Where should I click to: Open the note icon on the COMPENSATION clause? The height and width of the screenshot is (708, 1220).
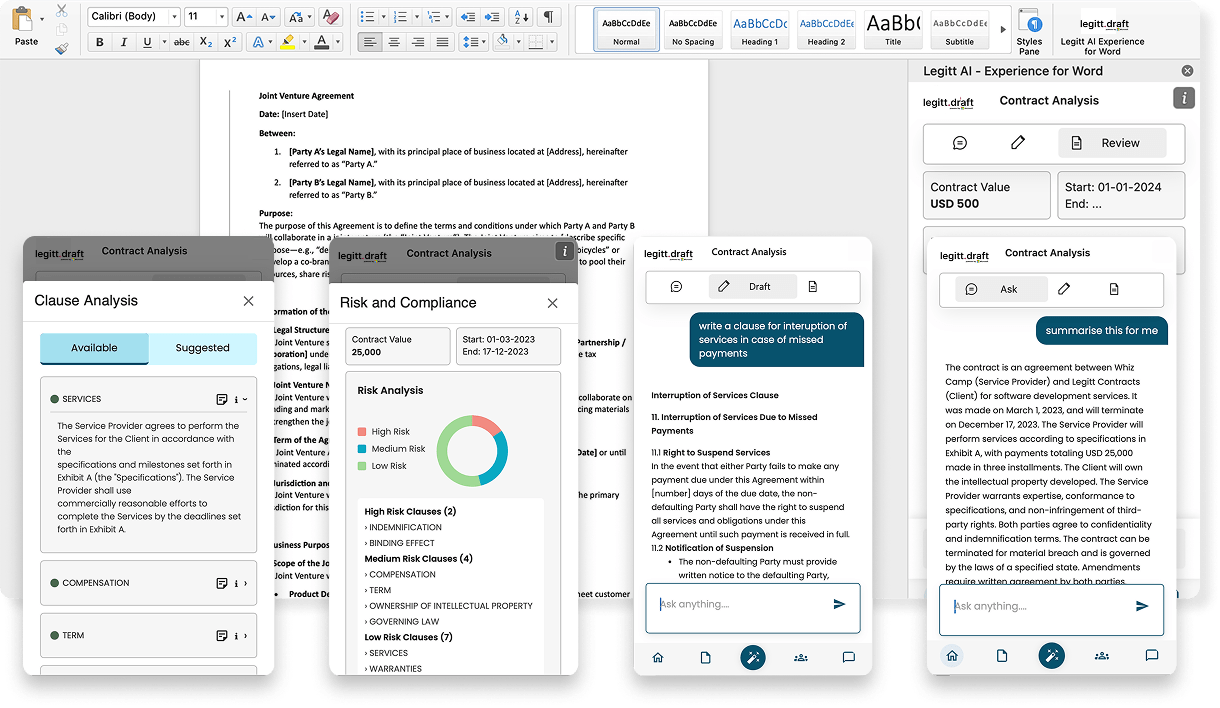click(x=222, y=583)
